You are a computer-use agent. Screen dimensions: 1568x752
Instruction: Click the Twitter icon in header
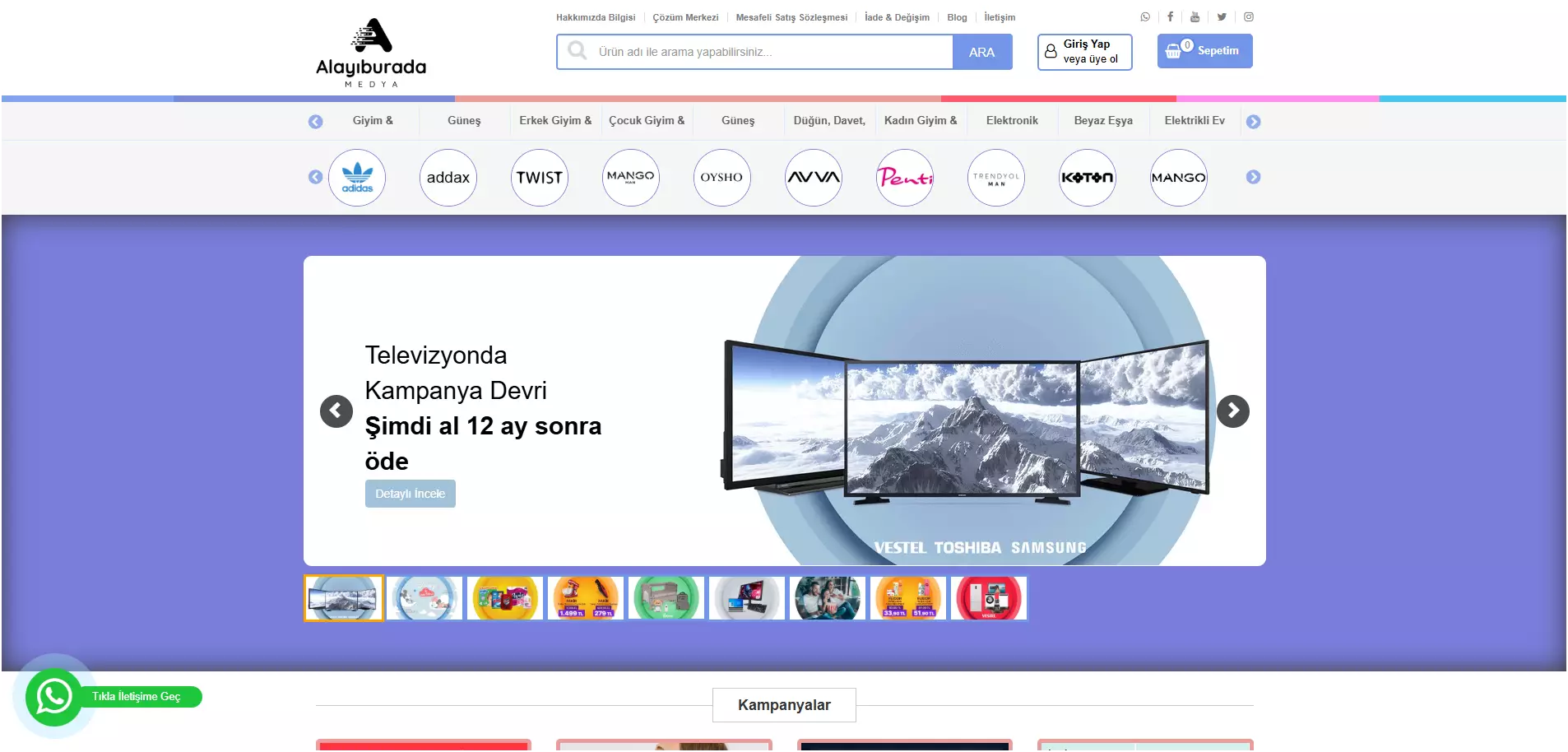tap(1222, 17)
